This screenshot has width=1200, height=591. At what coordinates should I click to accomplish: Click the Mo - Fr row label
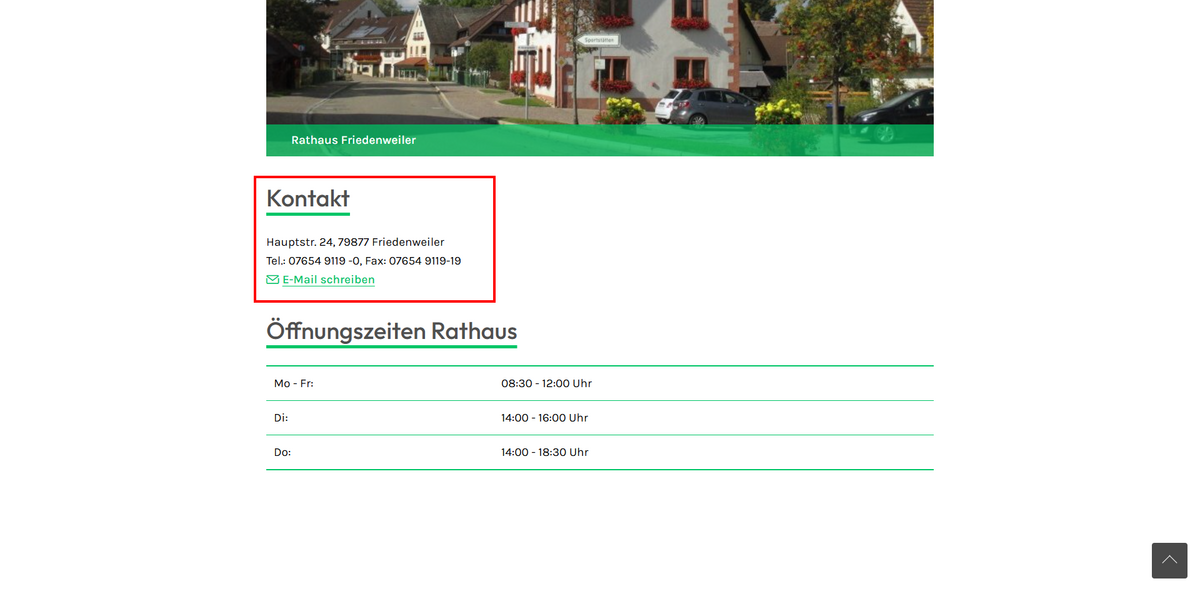[x=294, y=383]
